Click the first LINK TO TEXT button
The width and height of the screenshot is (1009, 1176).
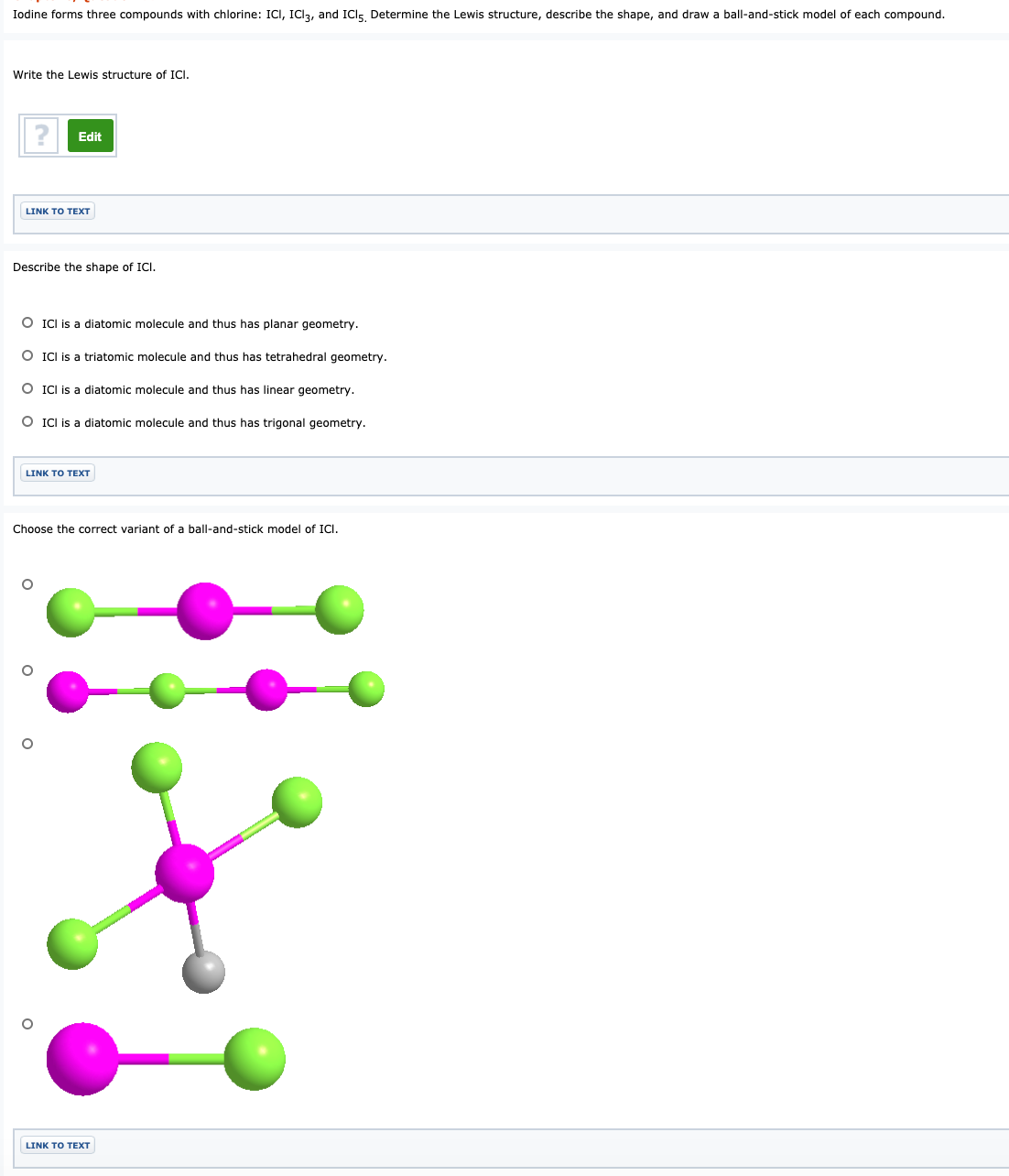[57, 211]
